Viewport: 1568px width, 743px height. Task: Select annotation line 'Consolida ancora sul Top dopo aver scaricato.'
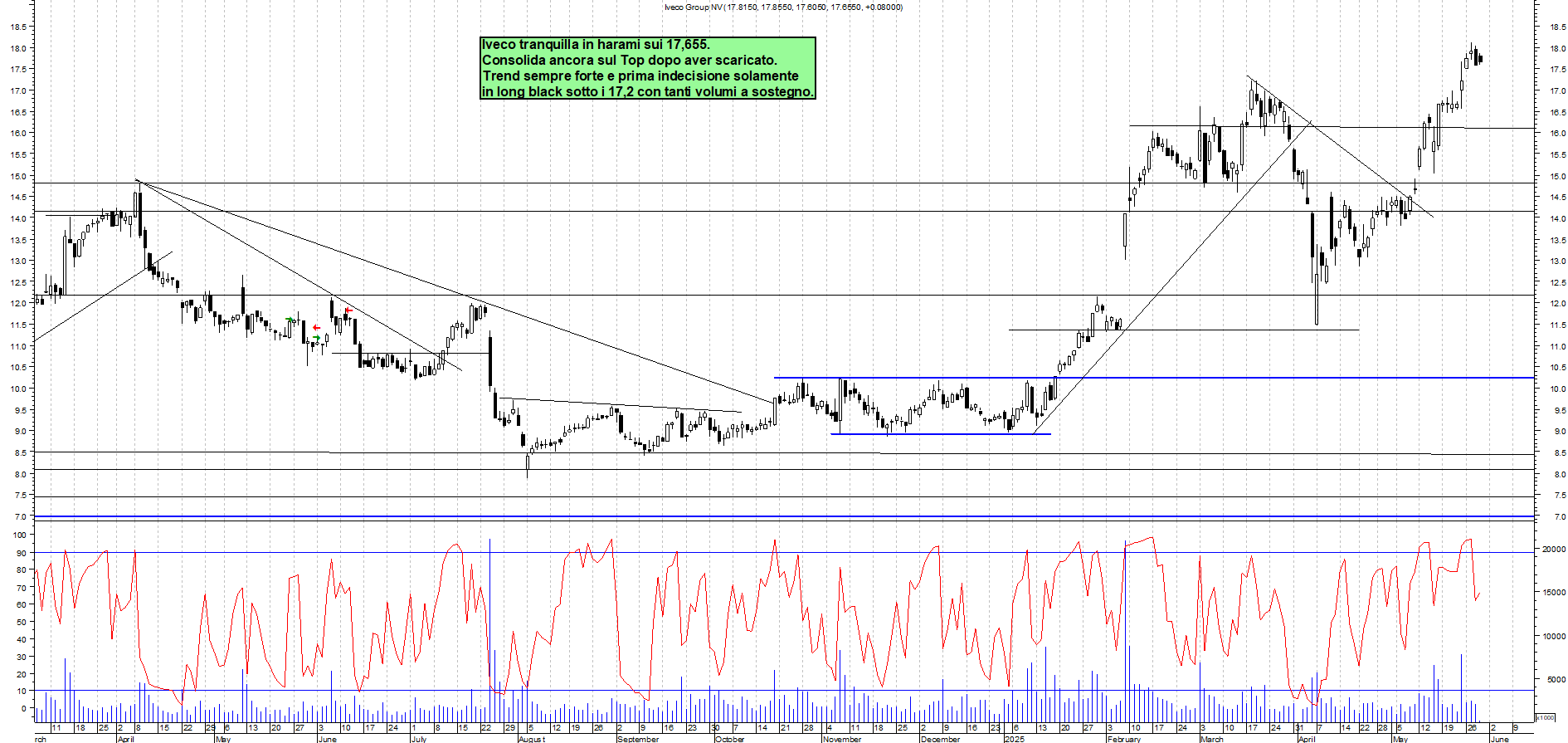click(630, 61)
